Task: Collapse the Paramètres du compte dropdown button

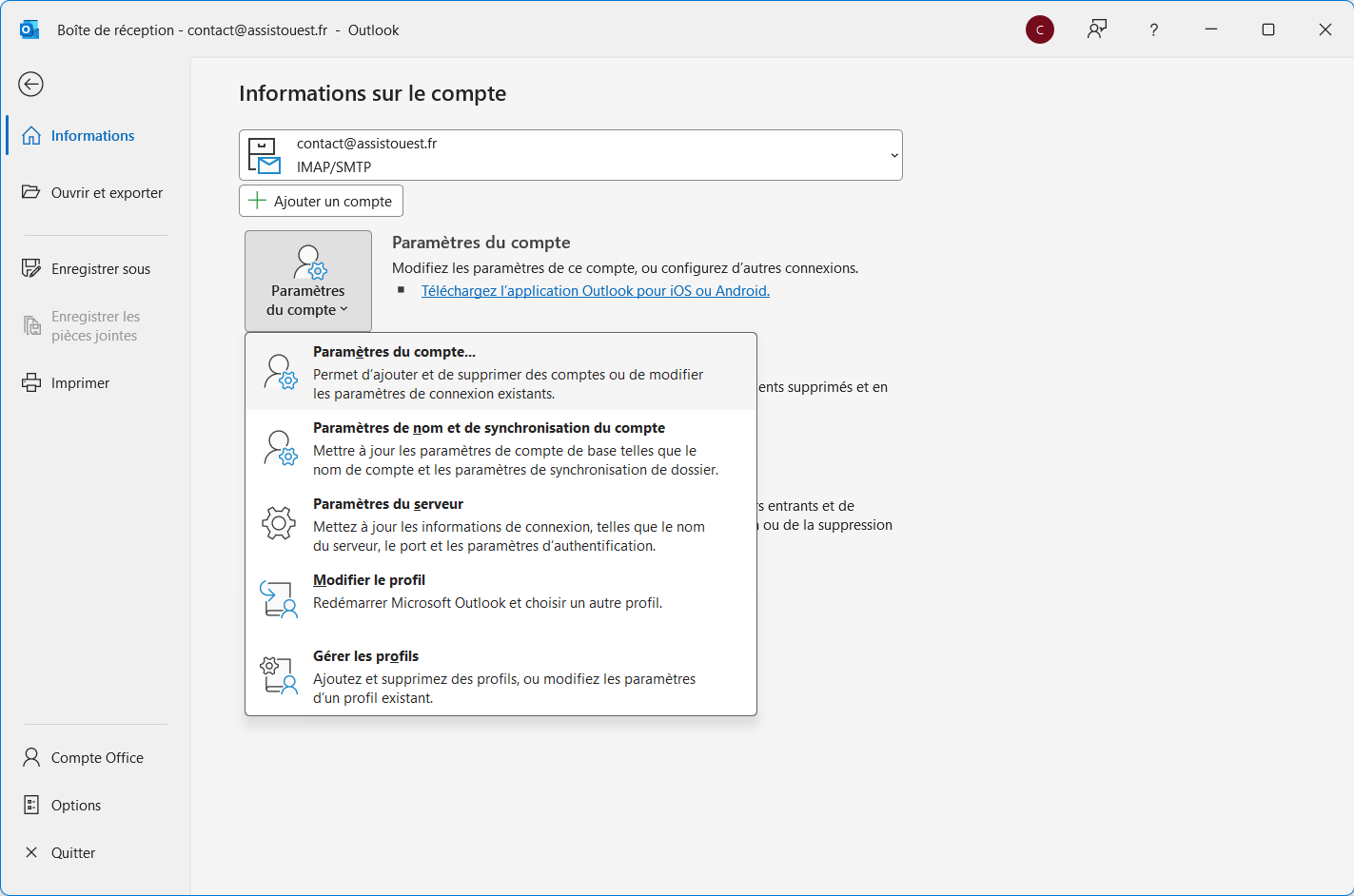Action: (x=308, y=281)
